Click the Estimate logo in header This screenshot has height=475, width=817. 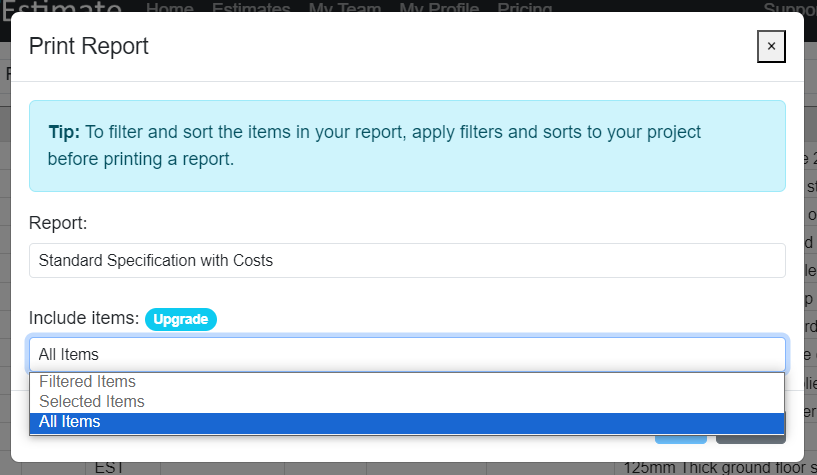point(61,7)
